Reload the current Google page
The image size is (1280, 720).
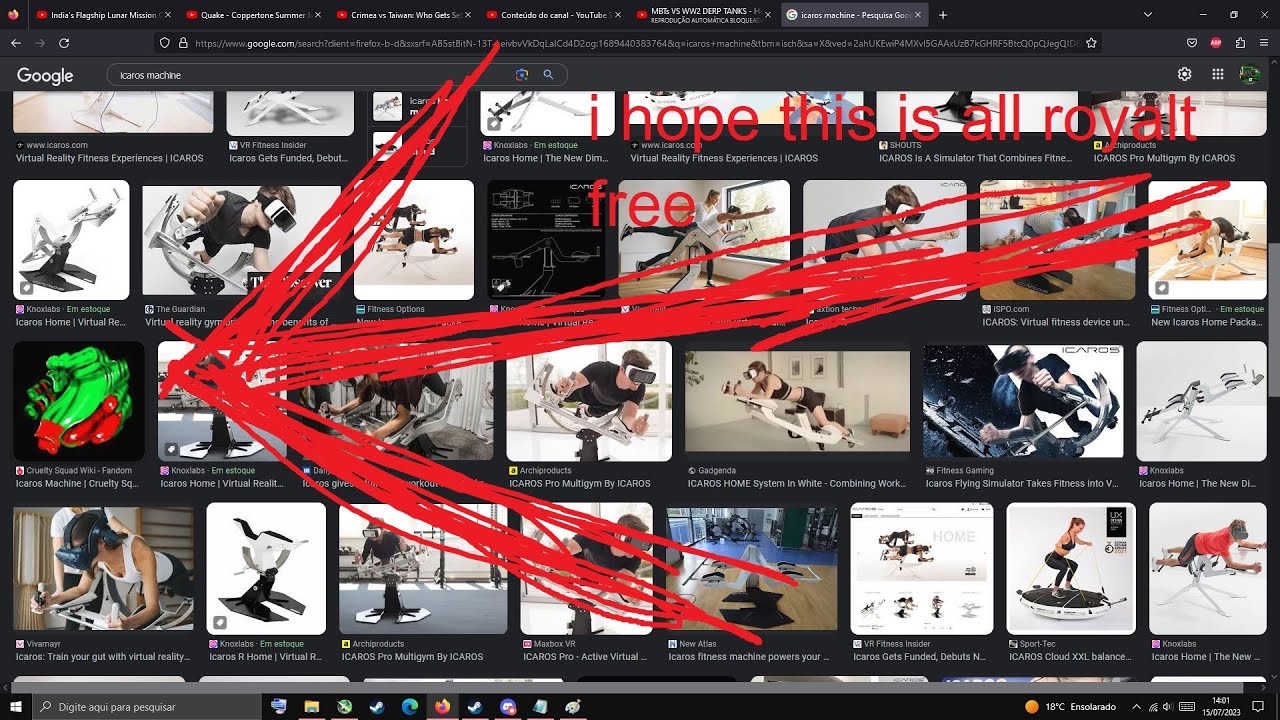click(64, 43)
